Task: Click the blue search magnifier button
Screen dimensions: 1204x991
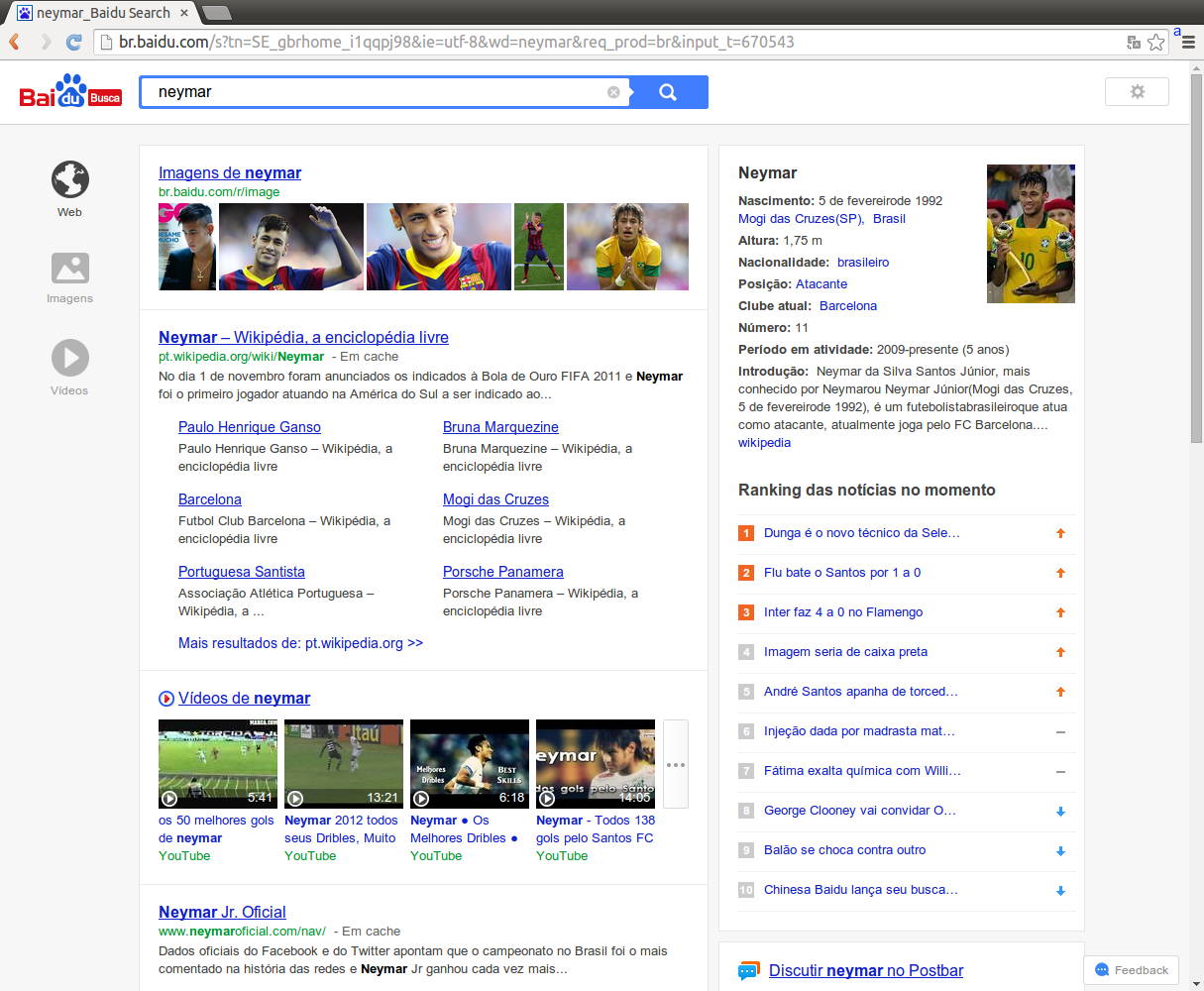Action: pos(668,92)
